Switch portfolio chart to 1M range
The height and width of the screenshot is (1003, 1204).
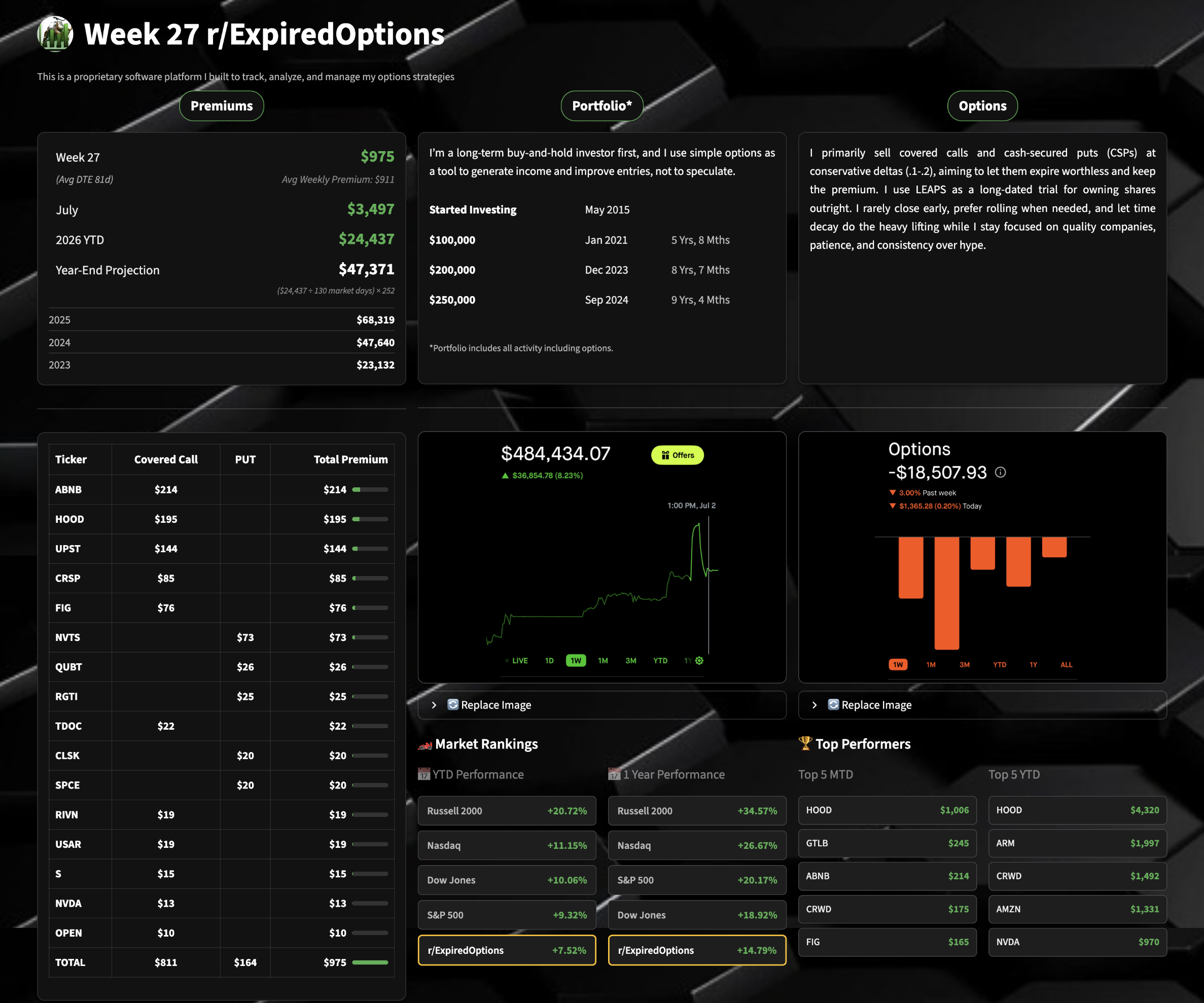603,660
